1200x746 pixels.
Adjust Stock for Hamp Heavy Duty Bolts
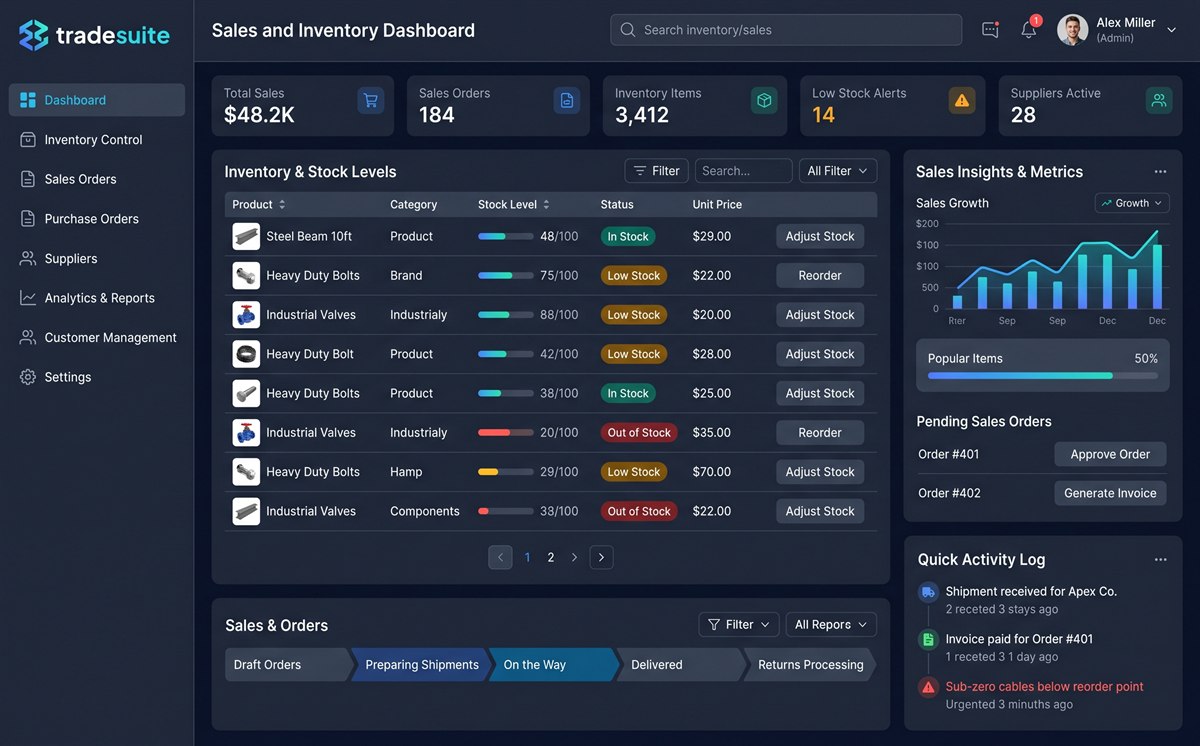820,472
